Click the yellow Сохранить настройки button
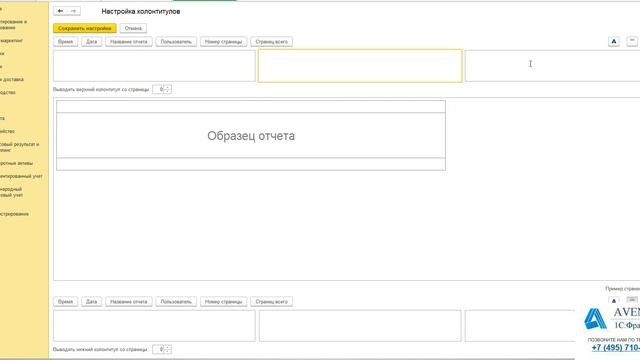This screenshot has width=640, height=360. point(85,28)
